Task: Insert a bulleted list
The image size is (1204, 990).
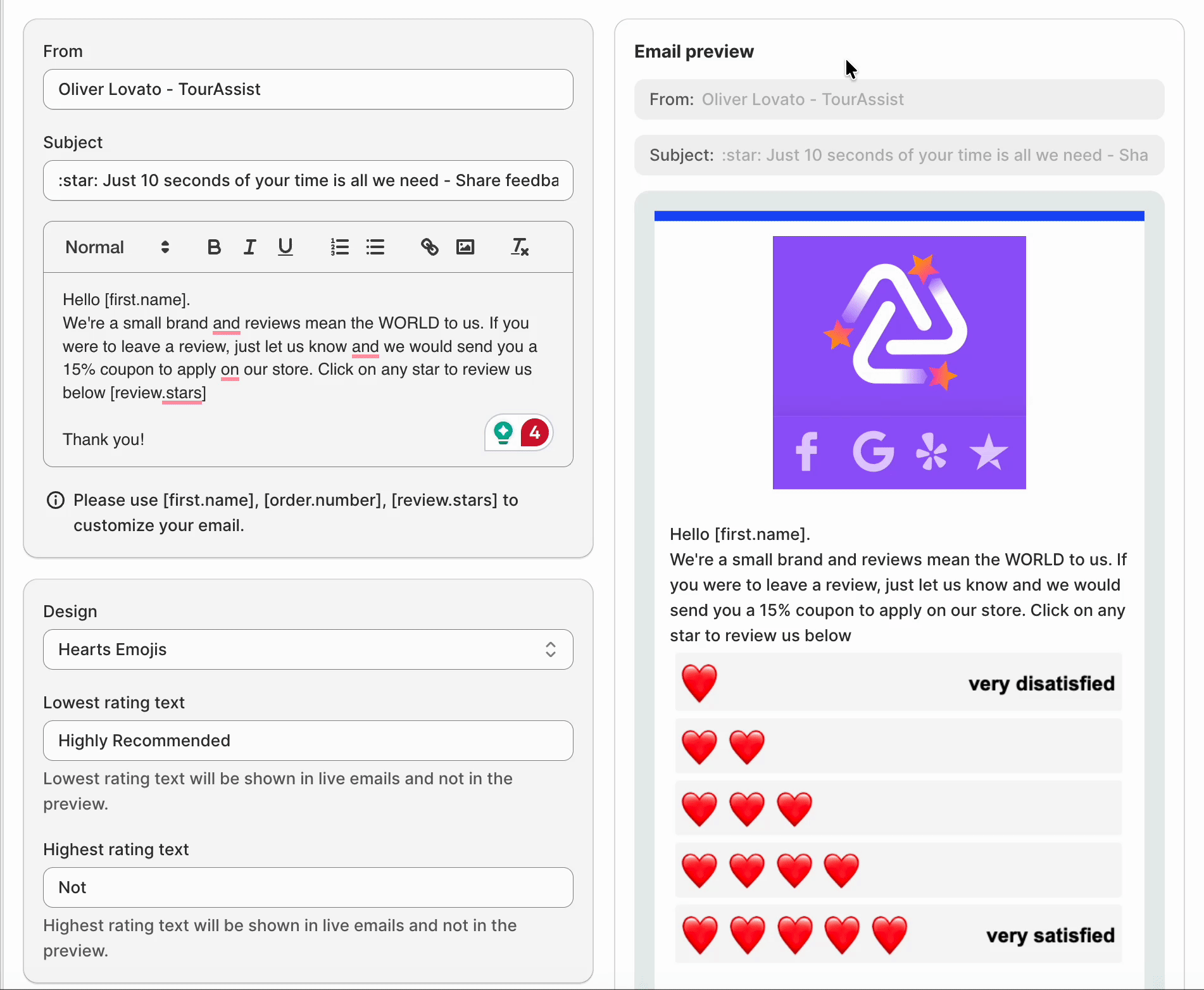Action: (x=375, y=247)
